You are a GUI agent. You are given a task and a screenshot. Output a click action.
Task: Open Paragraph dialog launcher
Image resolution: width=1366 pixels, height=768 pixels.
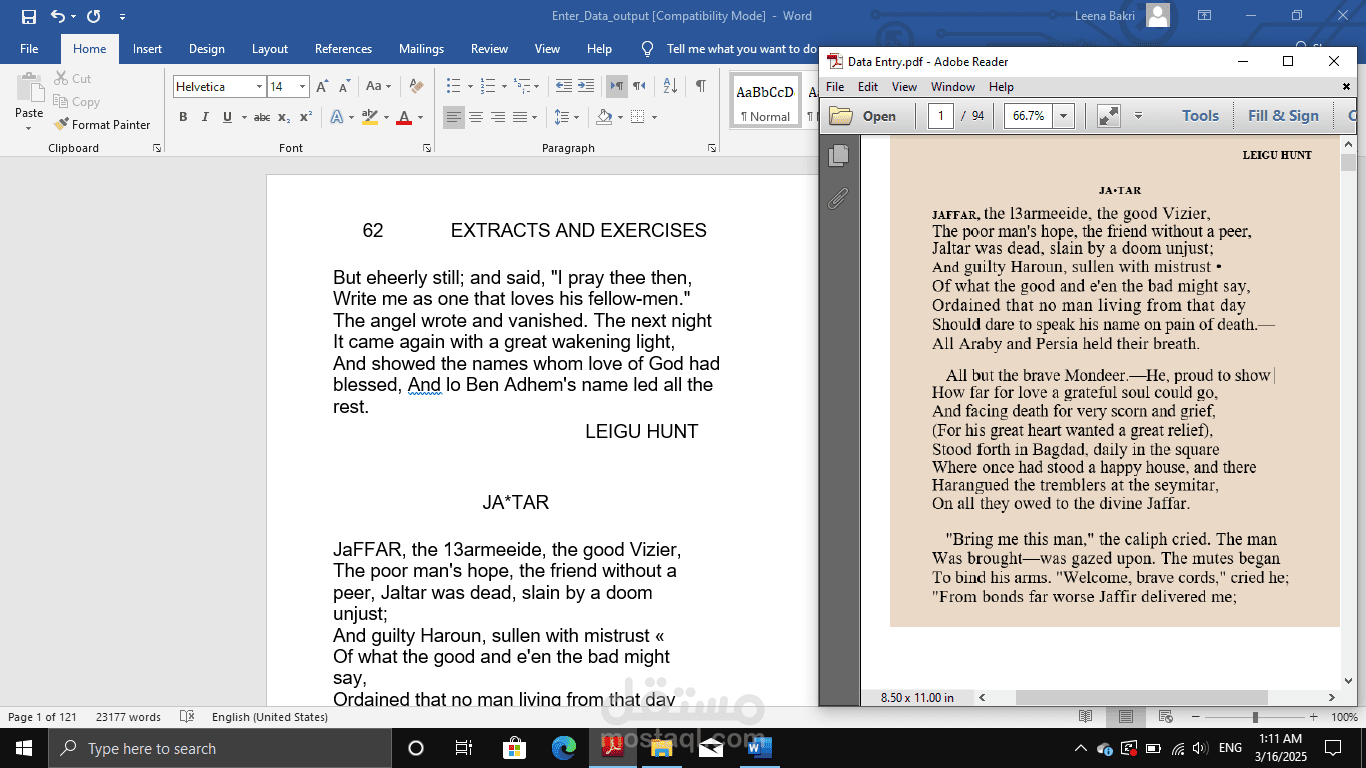point(712,148)
